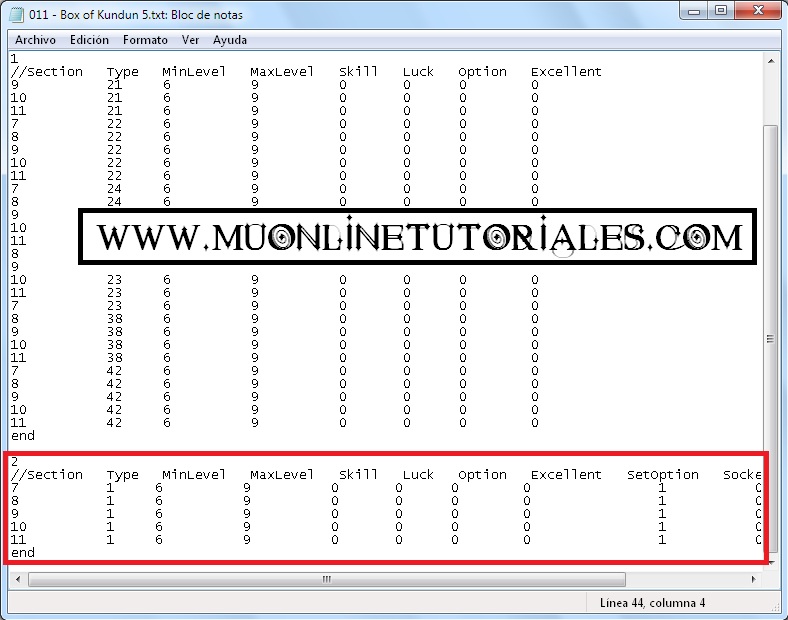Click the first '//Section' header text
The image size is (788, 620).
(x=47, y=72)
